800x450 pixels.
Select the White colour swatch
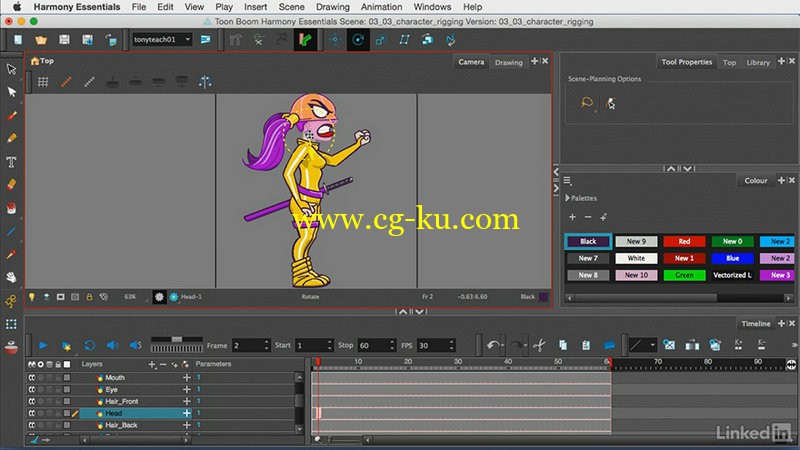coord(636,258)
